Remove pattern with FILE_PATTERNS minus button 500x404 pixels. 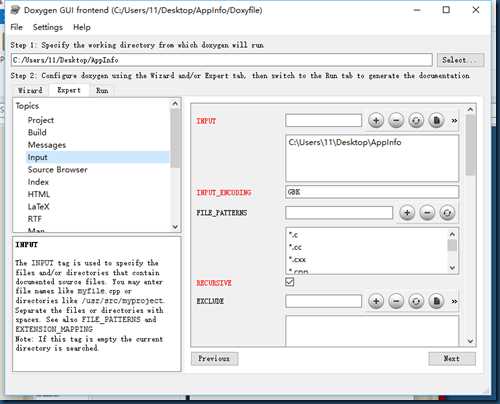point(427,212)
